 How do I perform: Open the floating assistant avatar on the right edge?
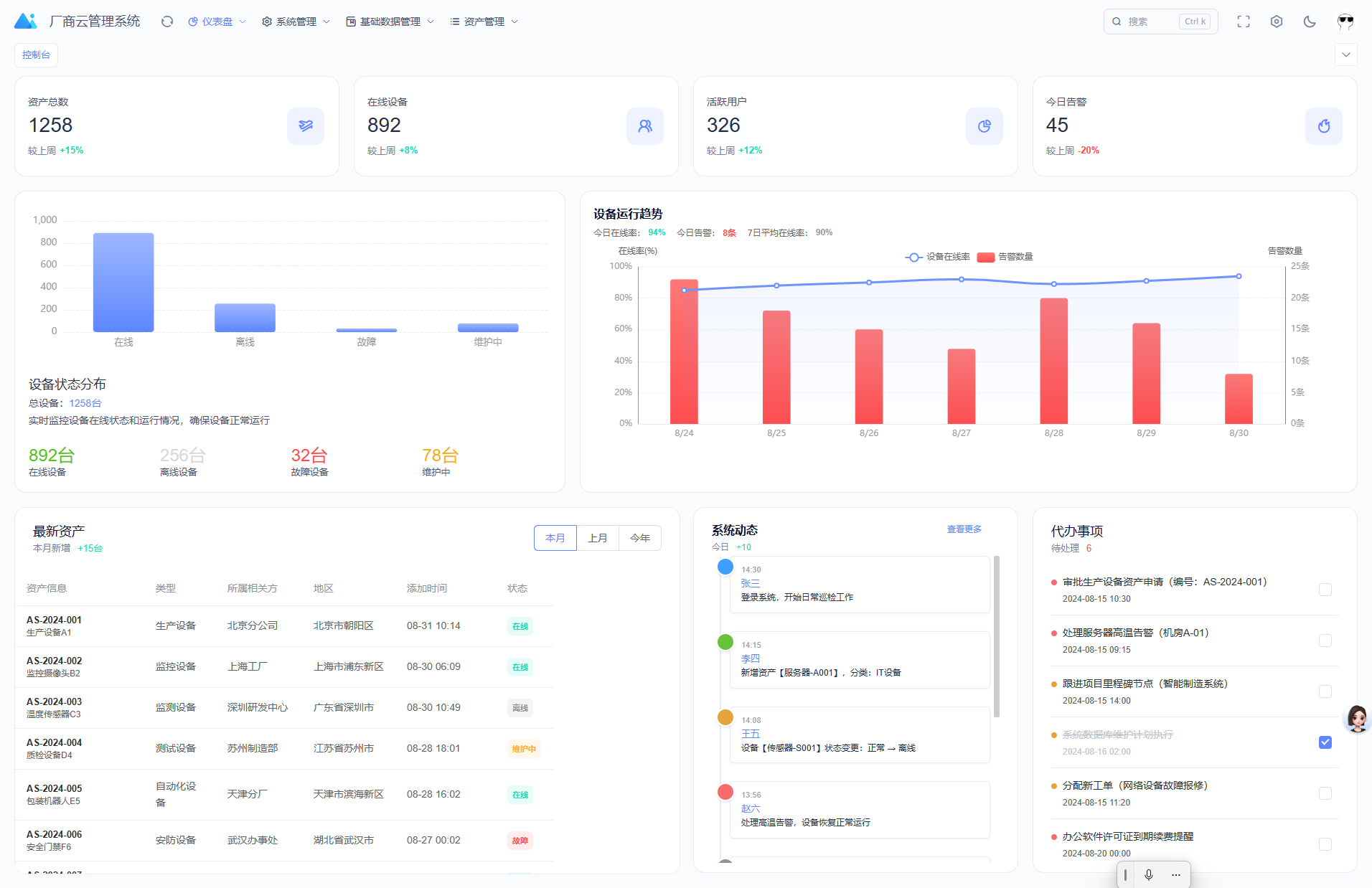click(1357, 718)
